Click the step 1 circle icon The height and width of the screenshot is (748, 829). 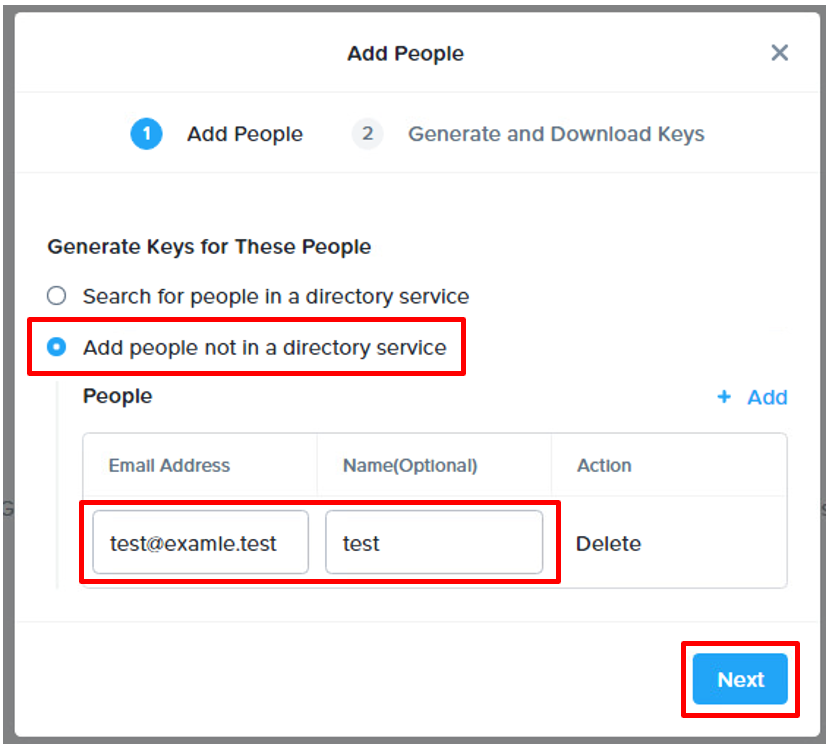click(x=146, y=134)
